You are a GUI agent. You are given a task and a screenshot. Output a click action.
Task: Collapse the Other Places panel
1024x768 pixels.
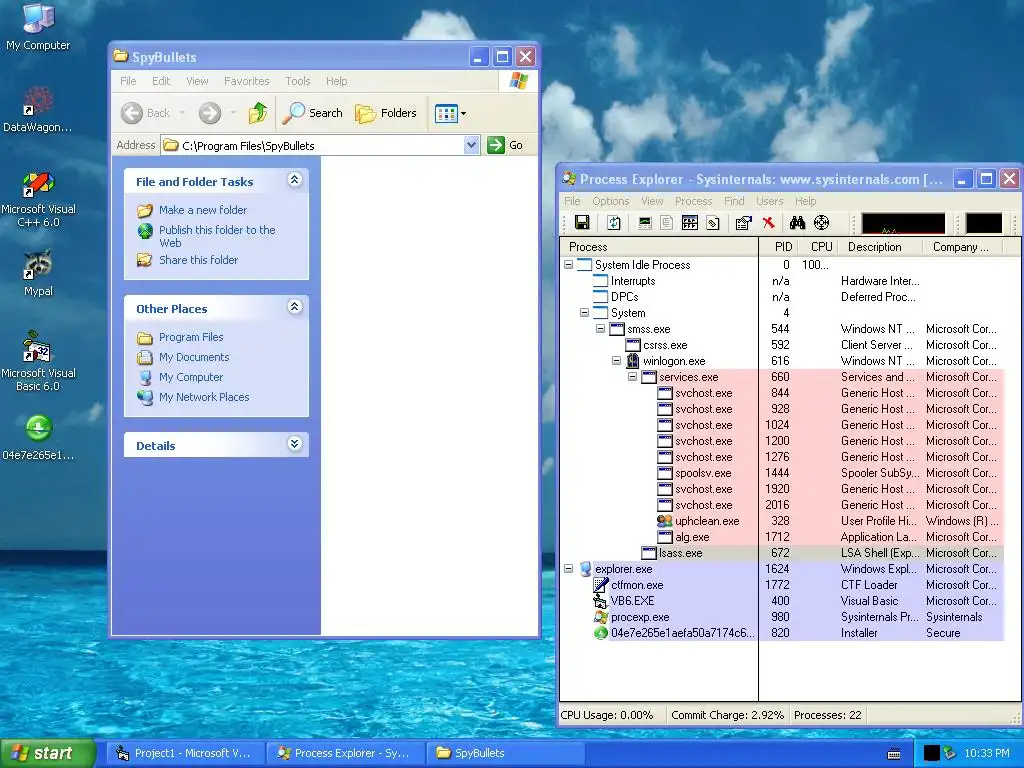coord(295,306)
